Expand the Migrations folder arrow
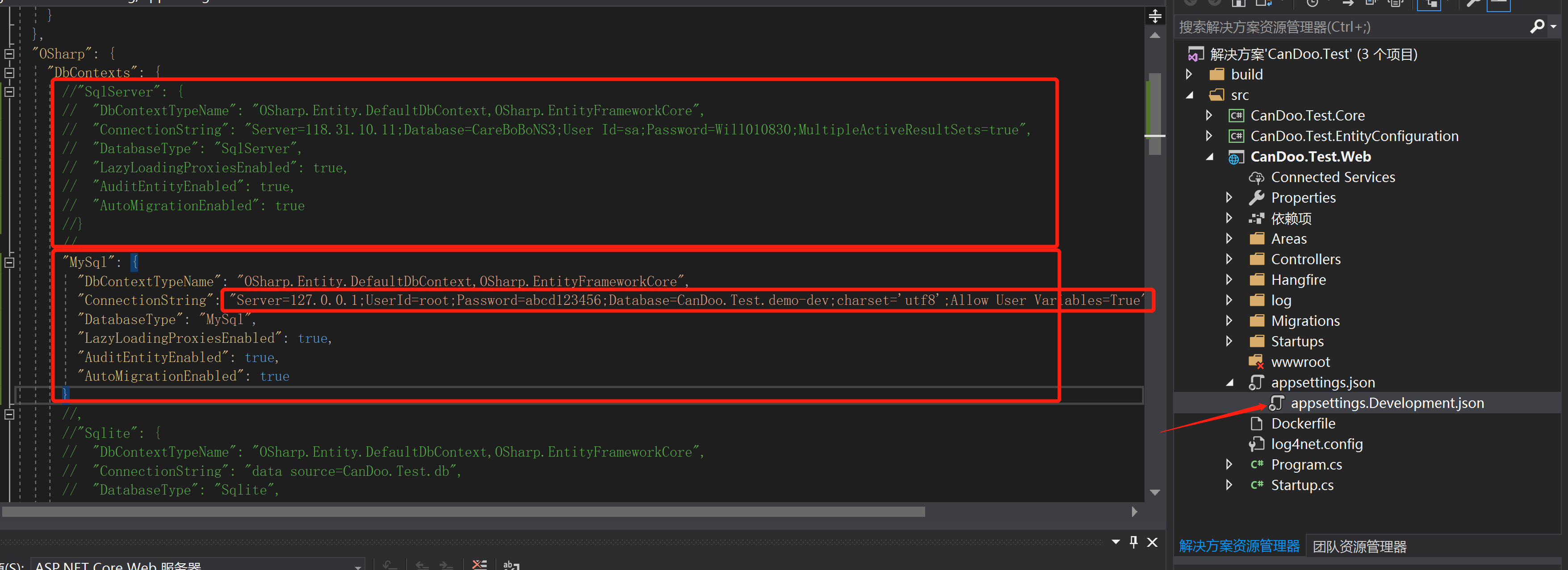Viewport: 1568px width, 570px height. (1229, 320)
